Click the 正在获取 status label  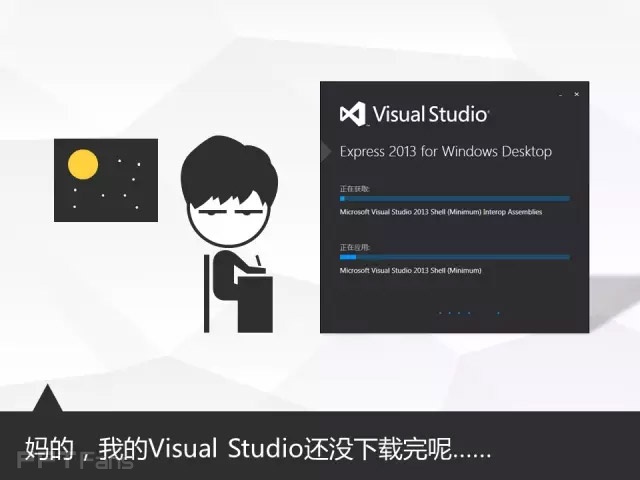tap(355, 188)
